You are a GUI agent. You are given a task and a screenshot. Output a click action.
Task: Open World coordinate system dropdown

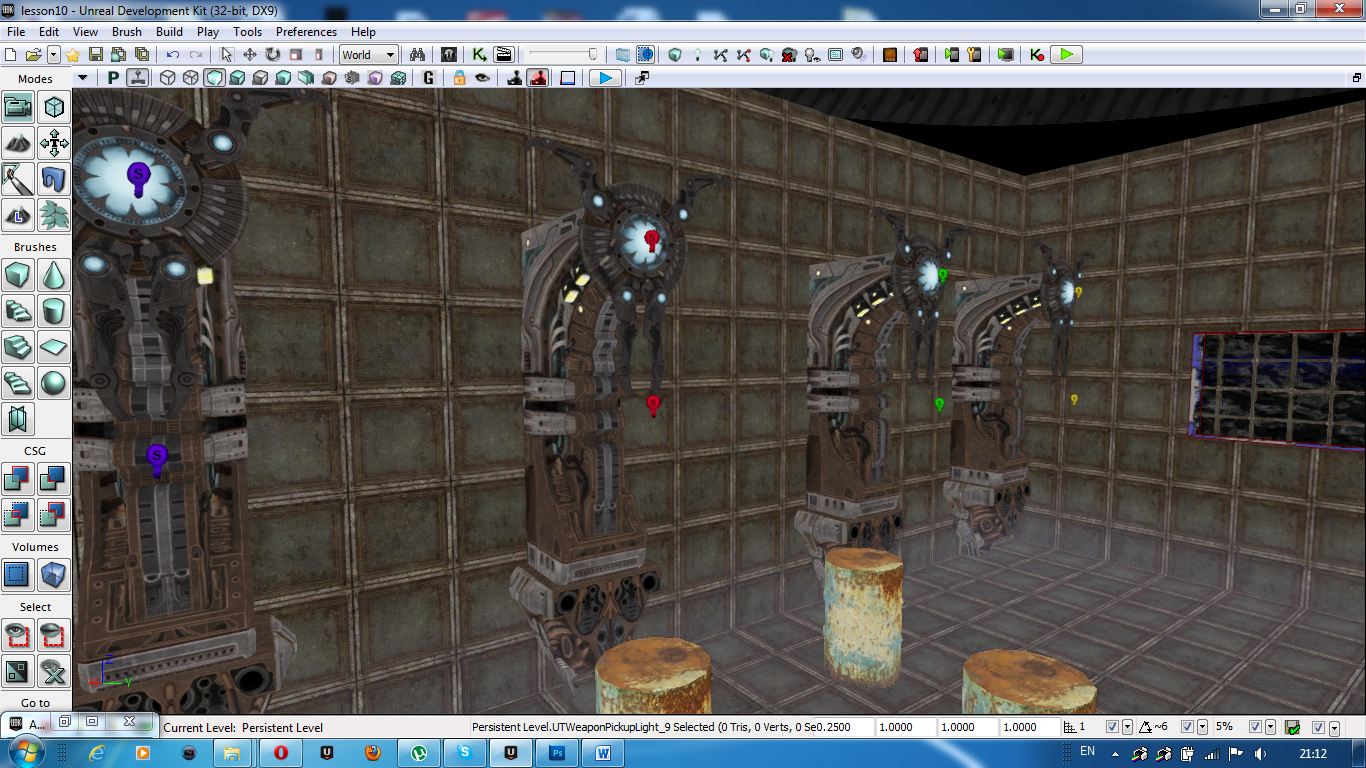point(369,55)
